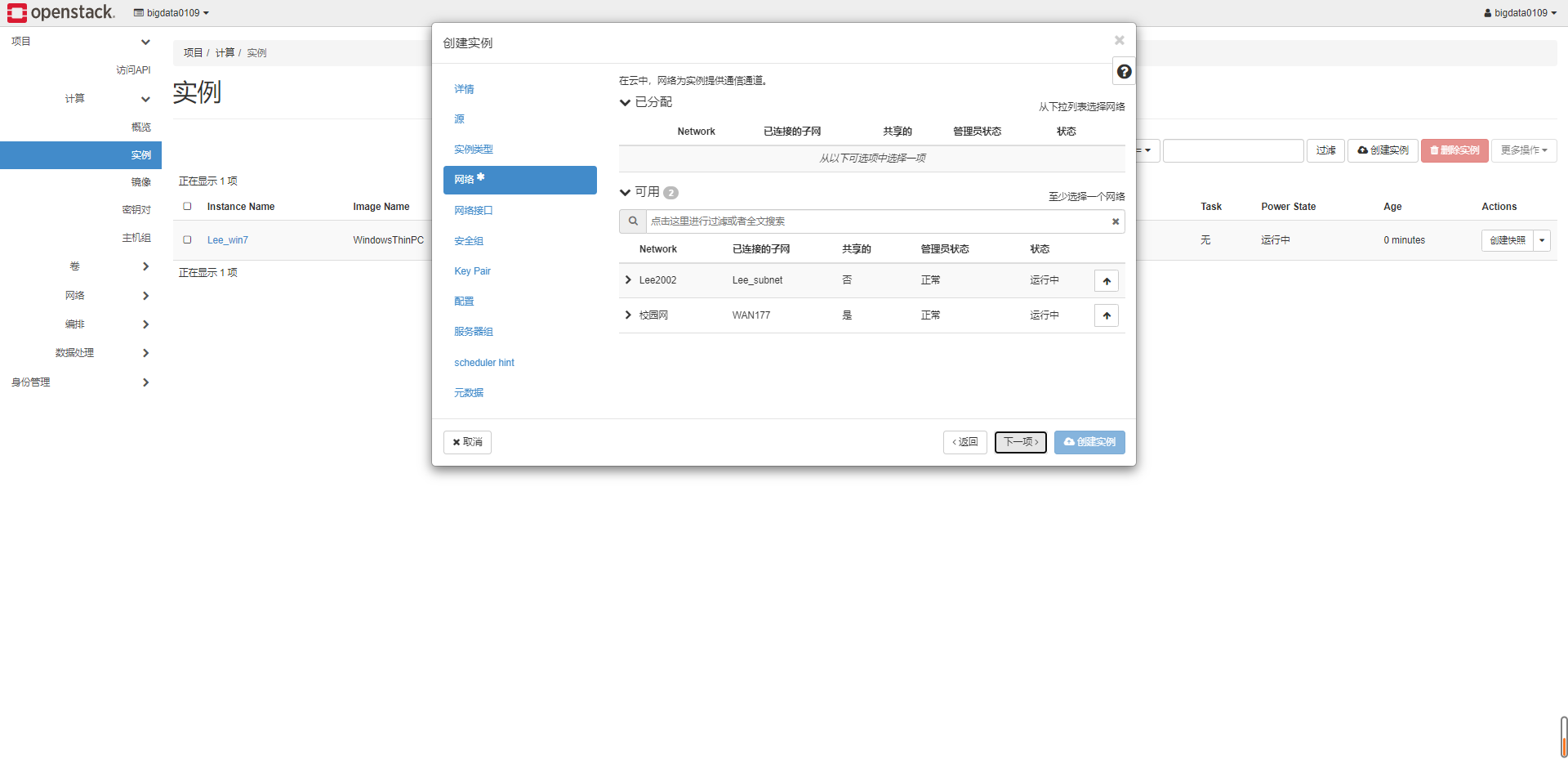Click the 取消 button
This screenshot has height=773, width=1568.
(467, 442)
